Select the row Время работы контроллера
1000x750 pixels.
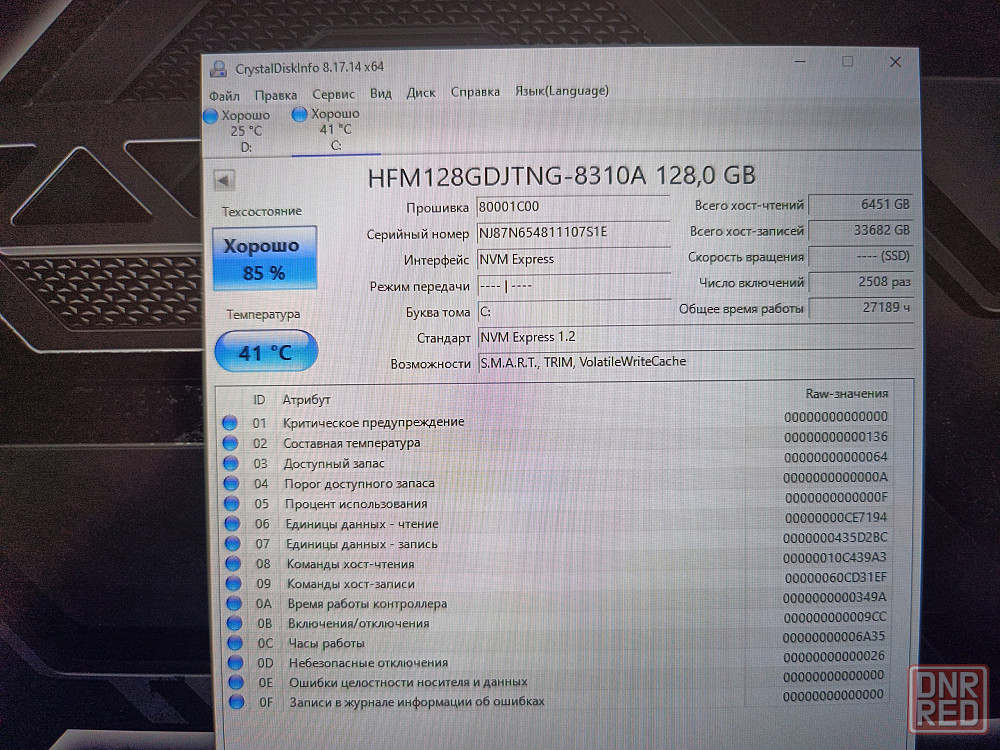[555, 600]
